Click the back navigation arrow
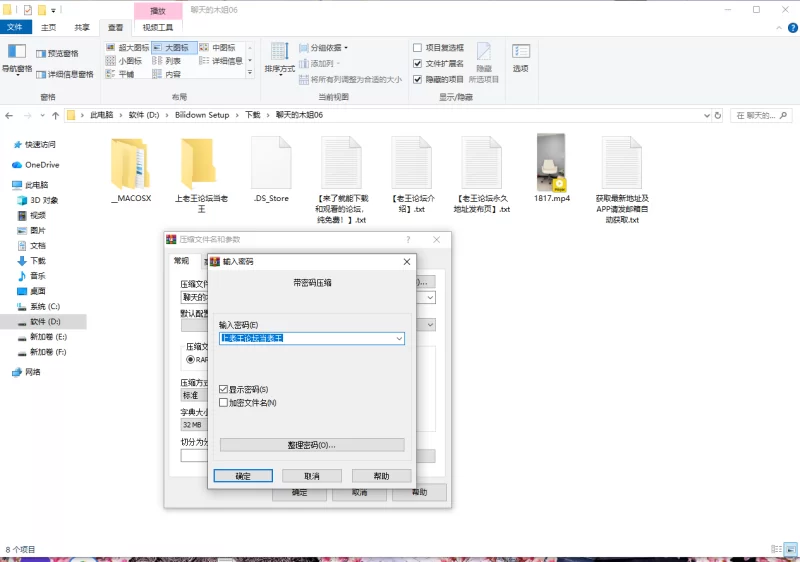 pyautogui.click(x=9, y=116)
